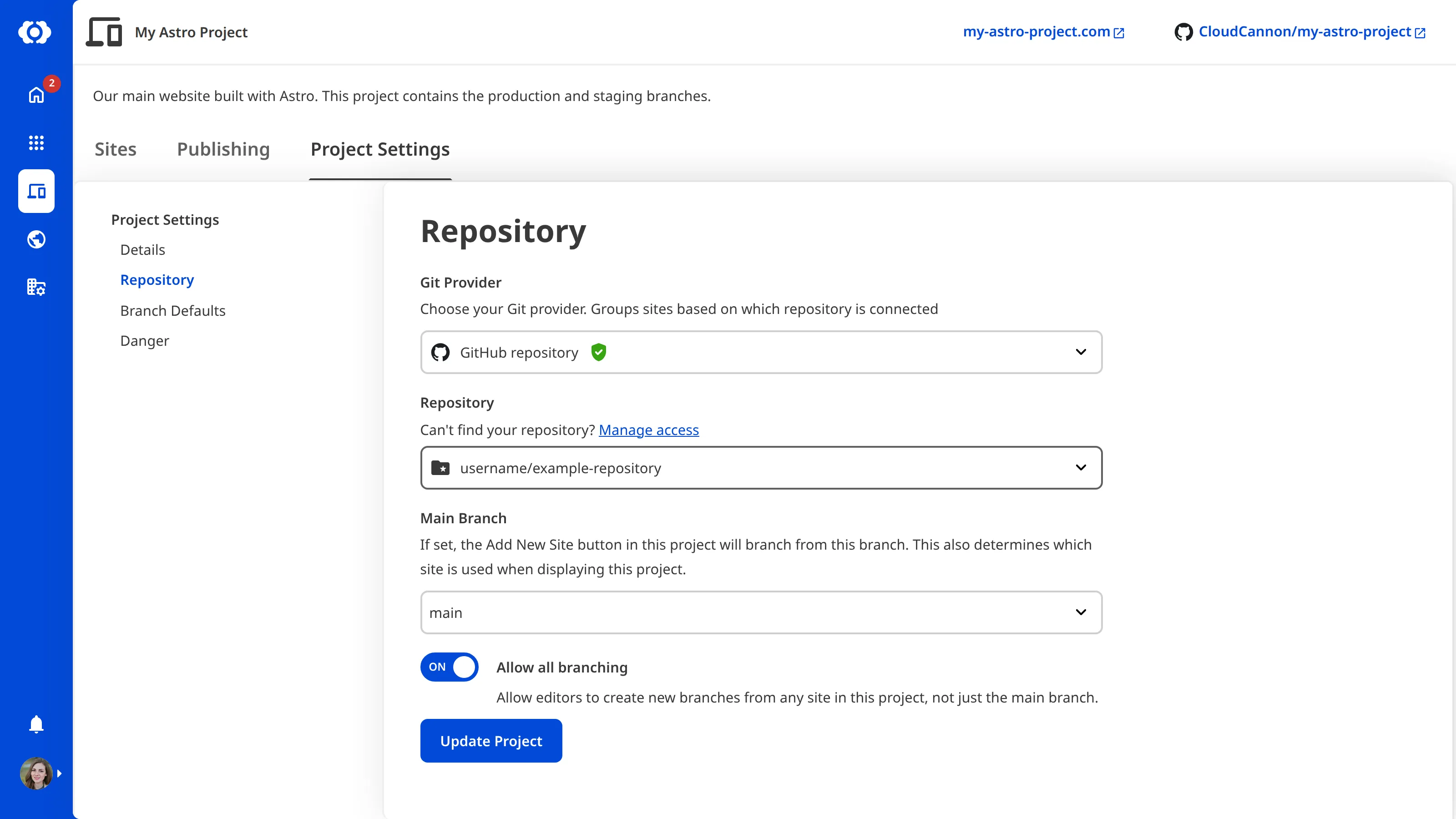The width and height of the screenshot is (1456, 819).
Task: Click the CloudCannon logo in the sidebar
Action: click(x=36, y=32)
